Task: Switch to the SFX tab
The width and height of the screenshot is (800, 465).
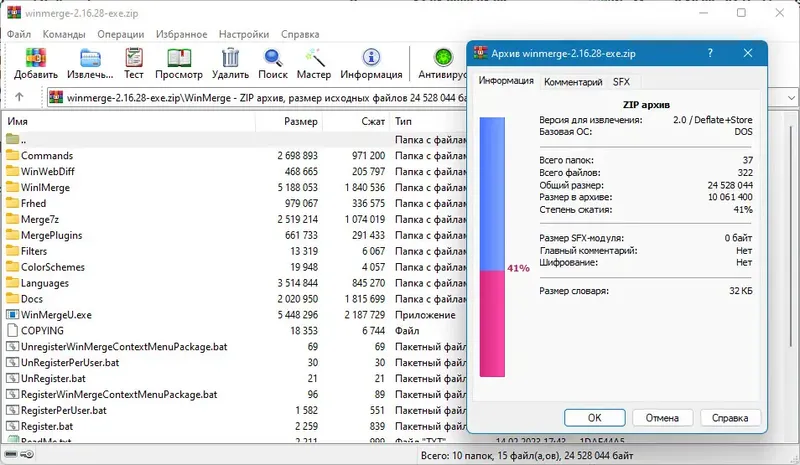Action: 621,82
